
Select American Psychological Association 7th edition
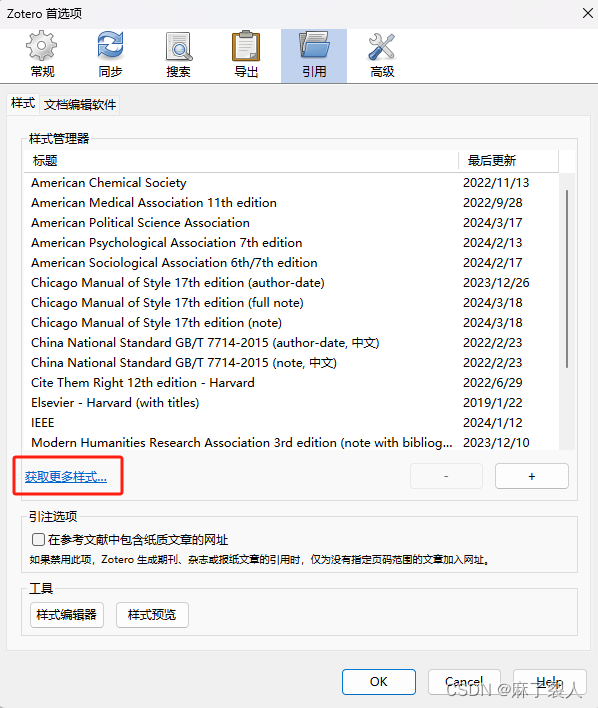pyautogui.click(x=291, y=242)
